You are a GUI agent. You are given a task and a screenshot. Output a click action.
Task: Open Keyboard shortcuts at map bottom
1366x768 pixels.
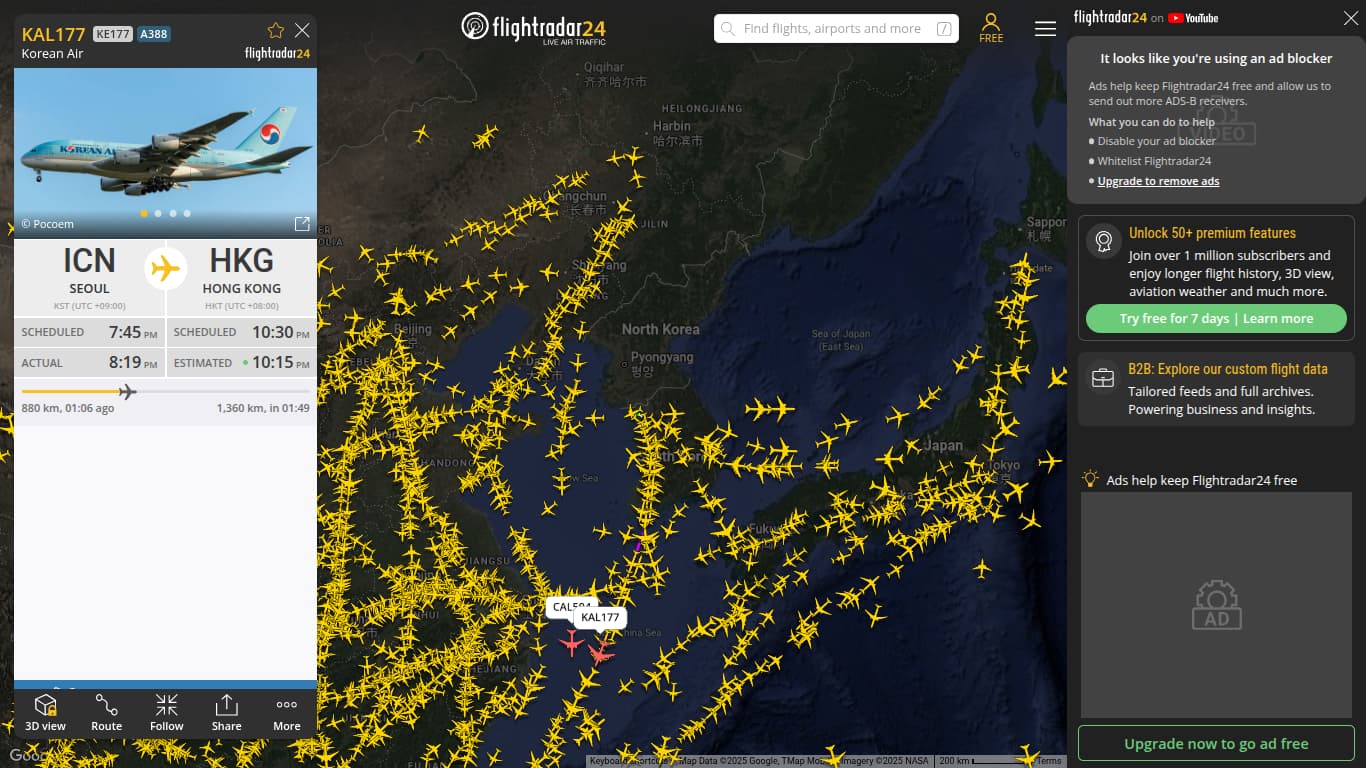pyautogui.click(x=631, y=761)
